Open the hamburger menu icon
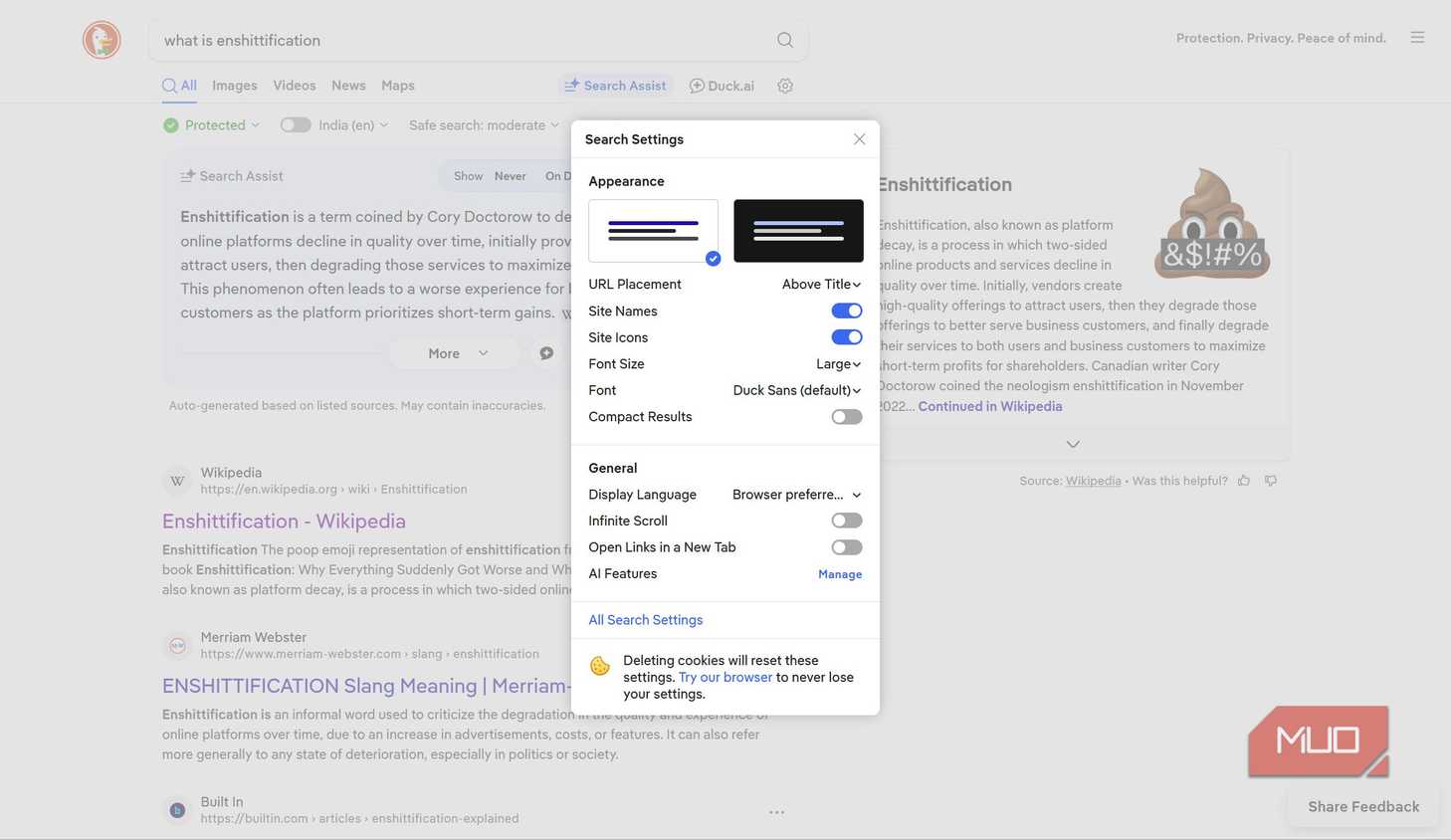This screenshot has height=840, width=1451. click(1417, 38)
